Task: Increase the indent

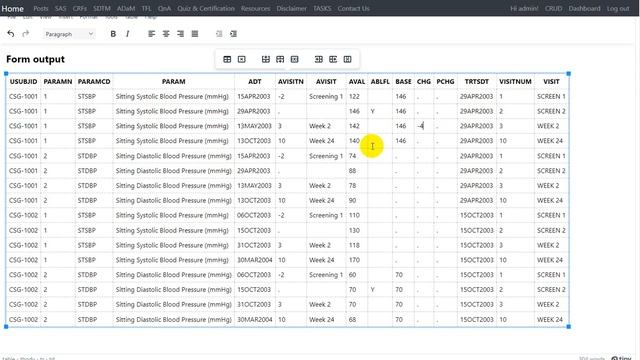Action: point(233,34)
